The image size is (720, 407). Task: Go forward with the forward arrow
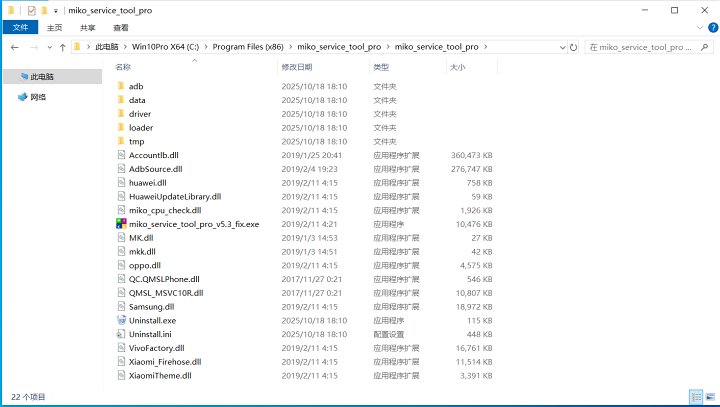point(34,47)
